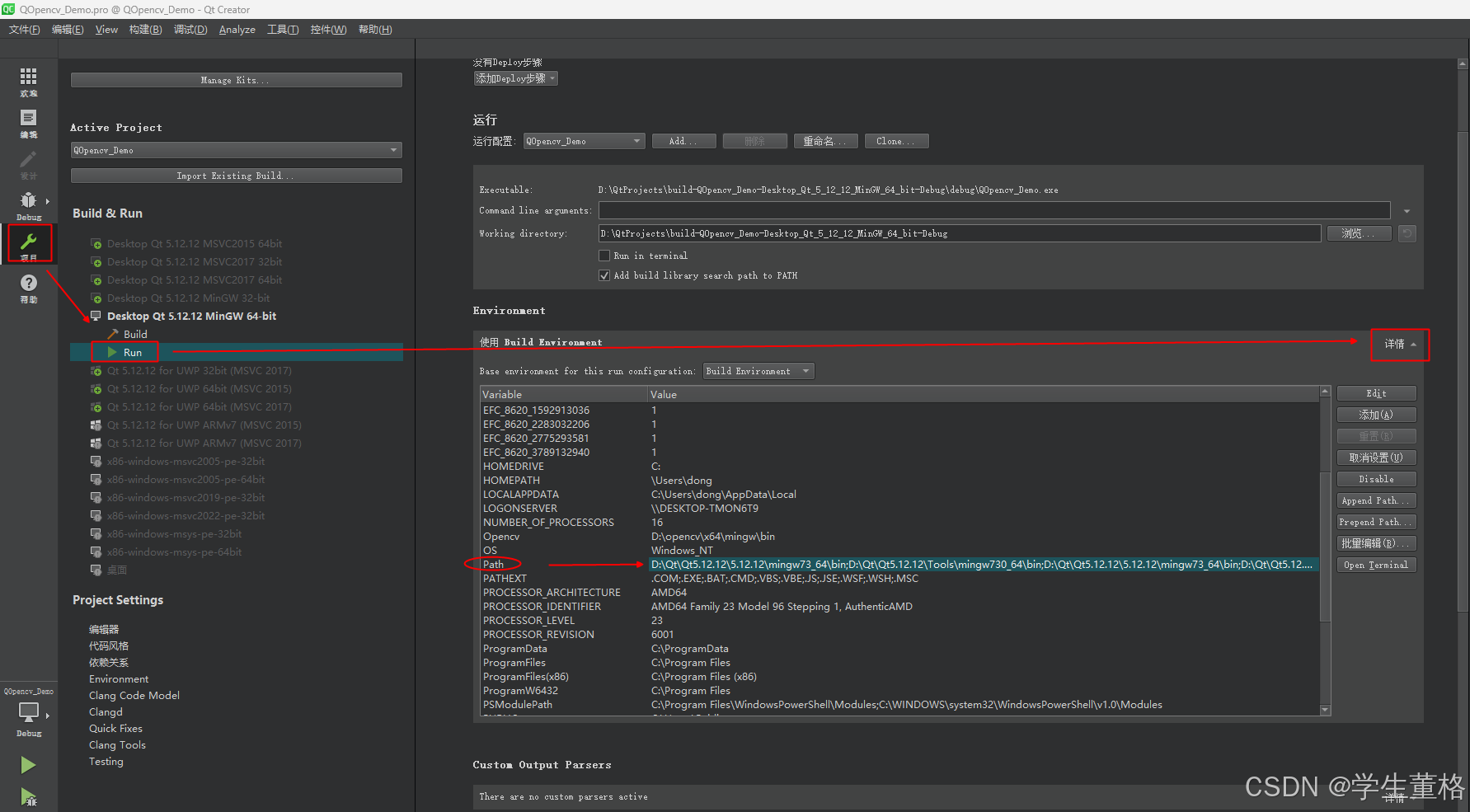Open Quick Fixes project setting
The width and height of the screenshot is (1470, 812).
115,728
